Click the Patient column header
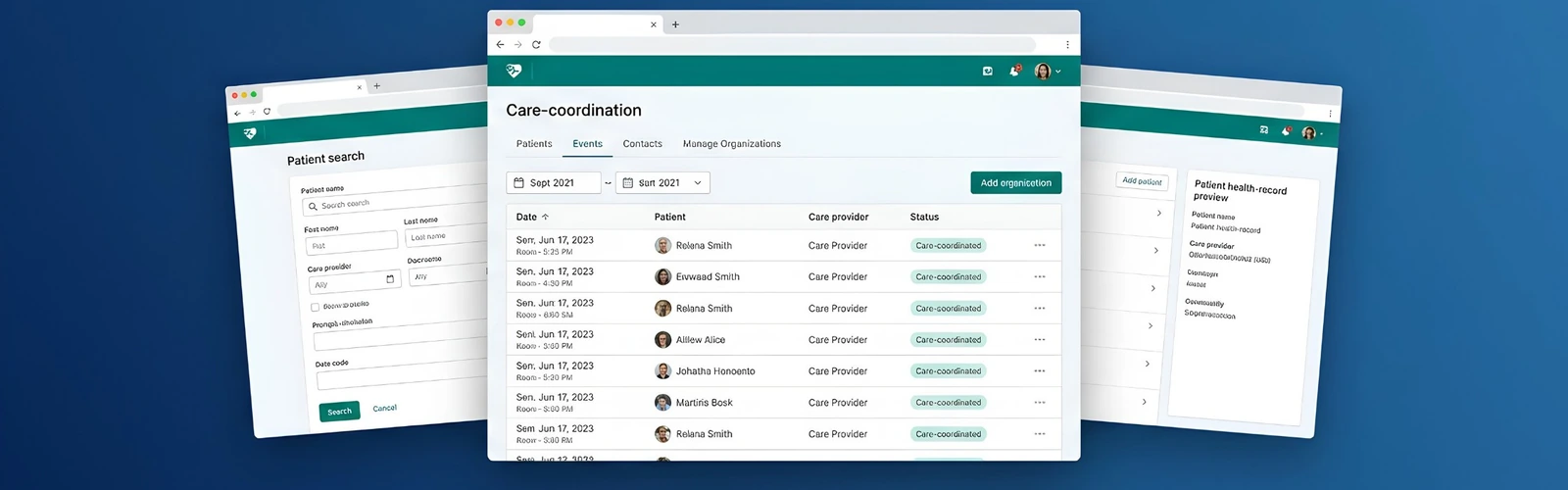Screen dimensions: 1568x490 point(670,218)
